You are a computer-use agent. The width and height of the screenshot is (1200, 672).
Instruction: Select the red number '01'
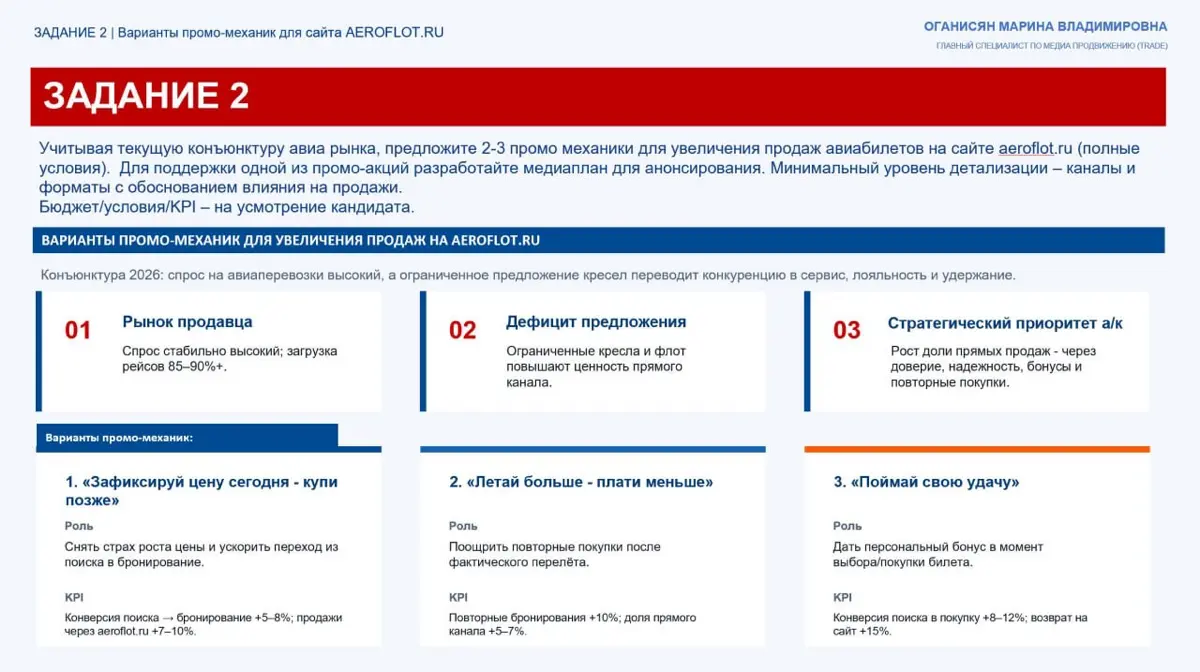[78, 330]
